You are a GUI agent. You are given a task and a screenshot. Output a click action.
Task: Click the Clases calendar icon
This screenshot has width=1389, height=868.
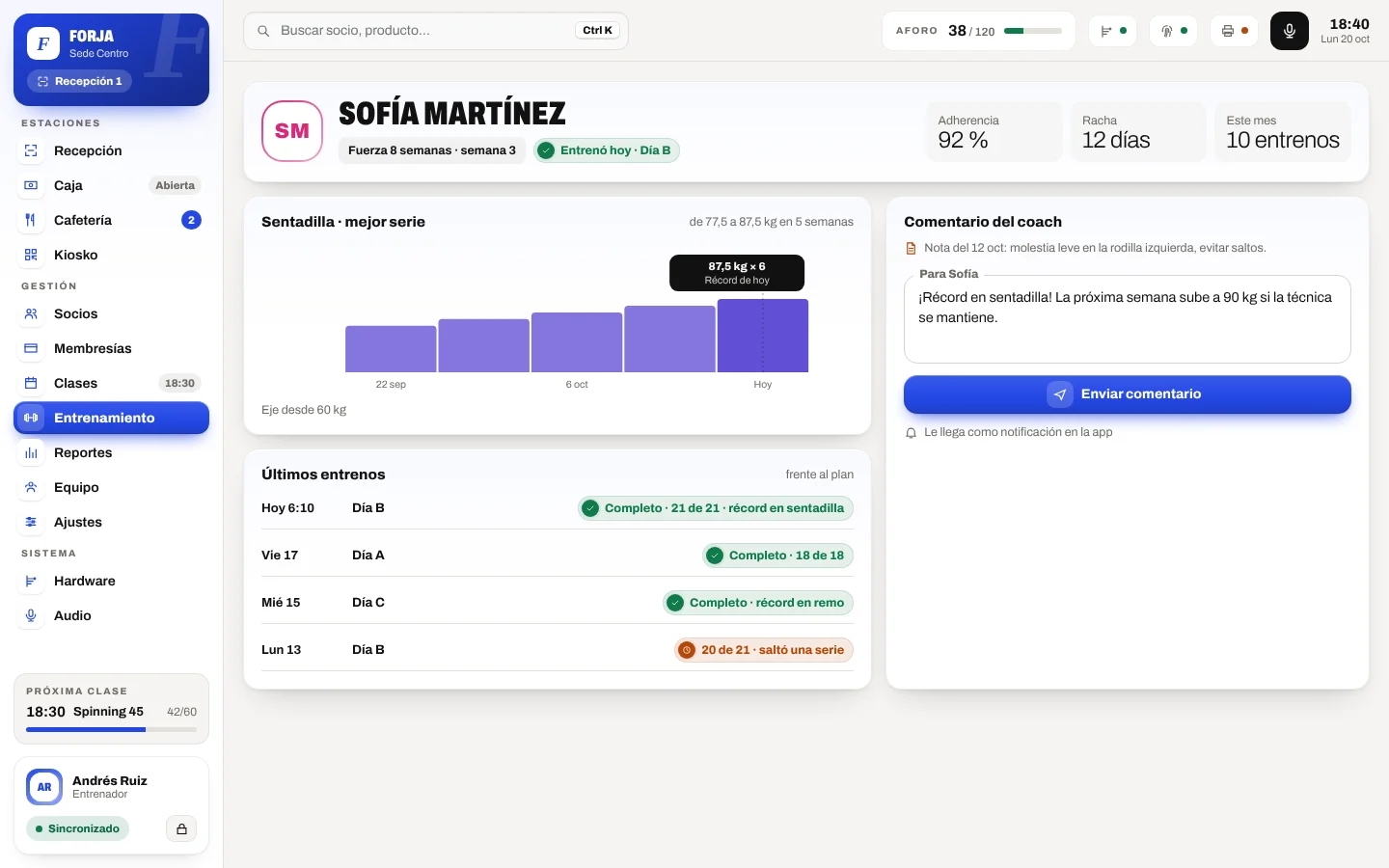31,383
